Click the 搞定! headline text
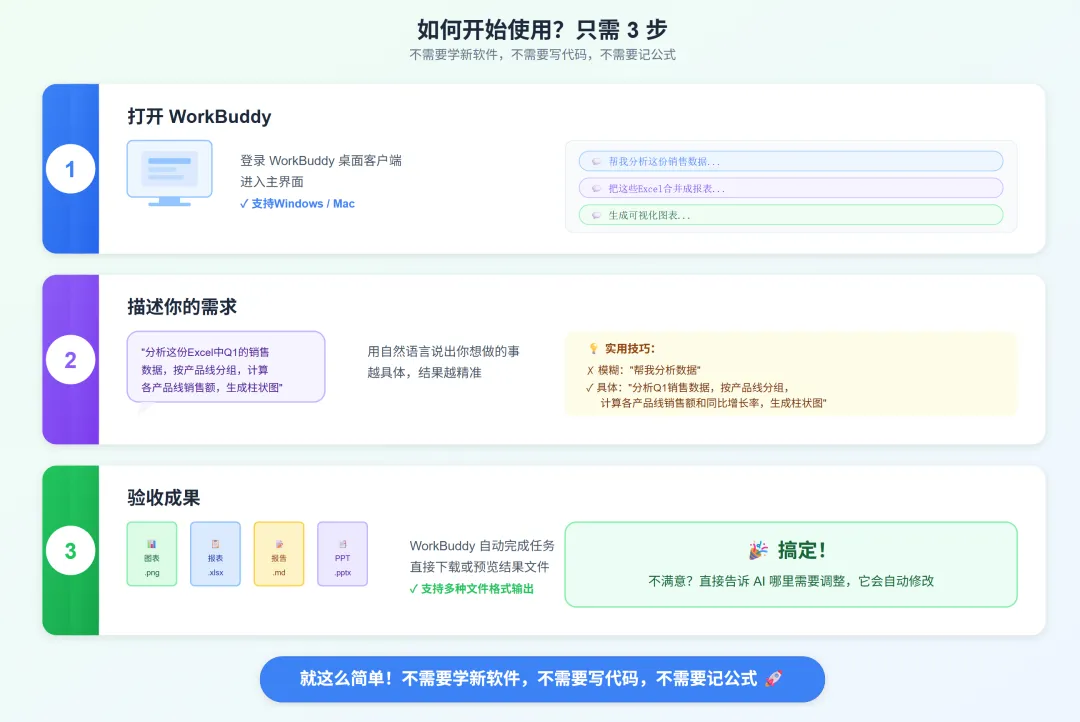This screenshot has height=722, width=1080. (802, 550)
